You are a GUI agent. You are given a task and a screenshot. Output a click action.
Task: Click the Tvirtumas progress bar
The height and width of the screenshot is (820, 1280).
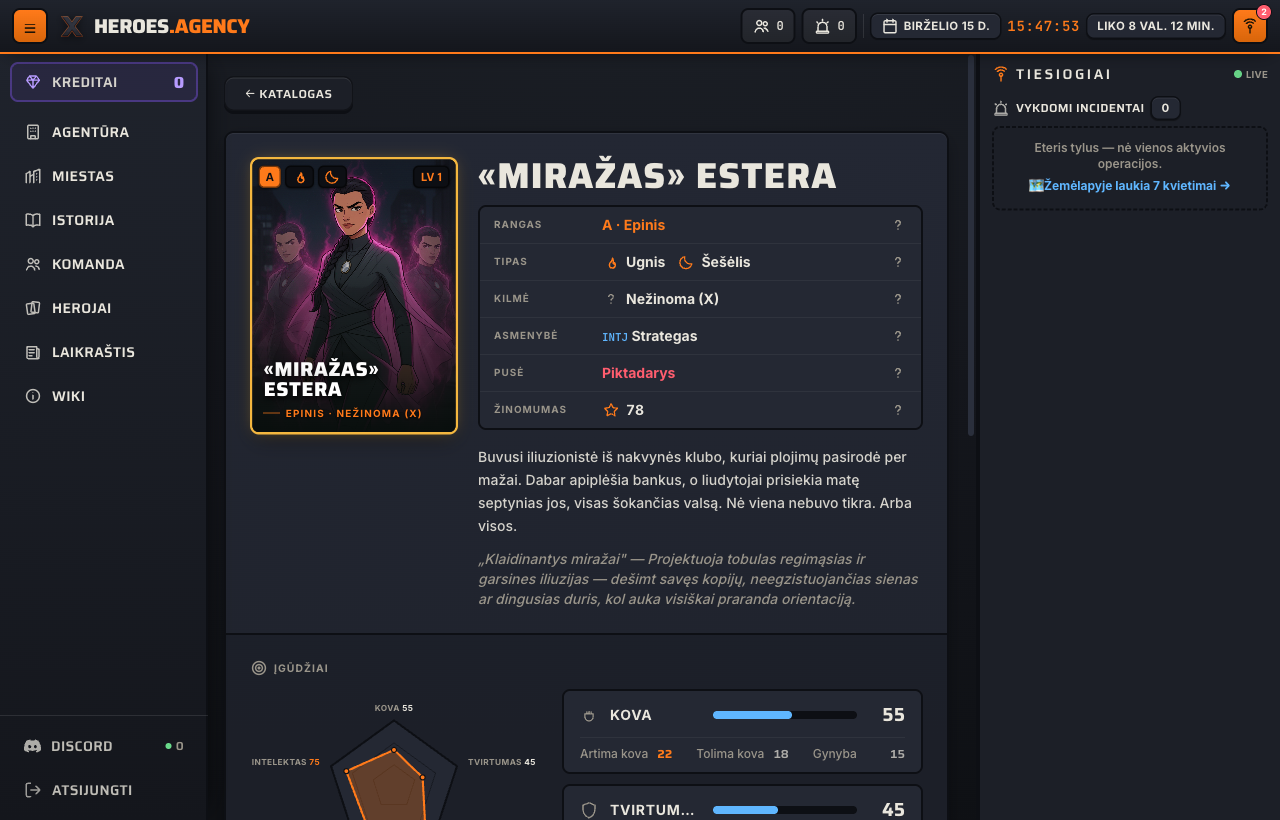tap(785, 810)
